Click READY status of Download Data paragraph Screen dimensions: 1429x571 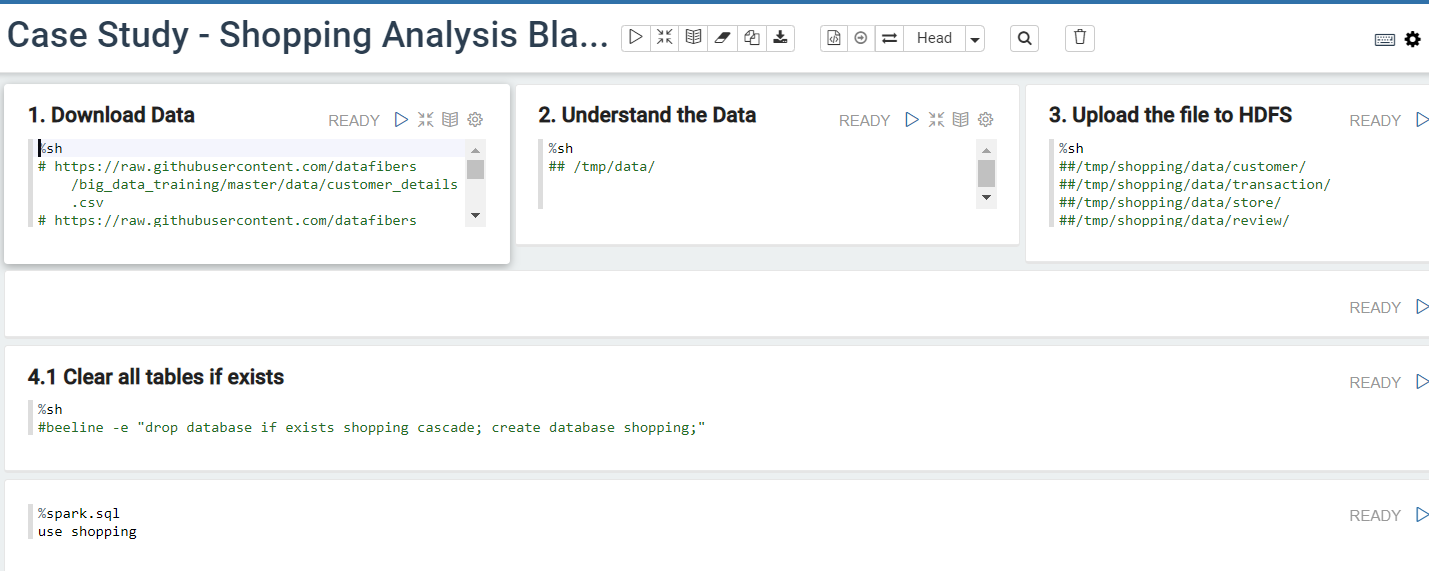coord(354,121)
